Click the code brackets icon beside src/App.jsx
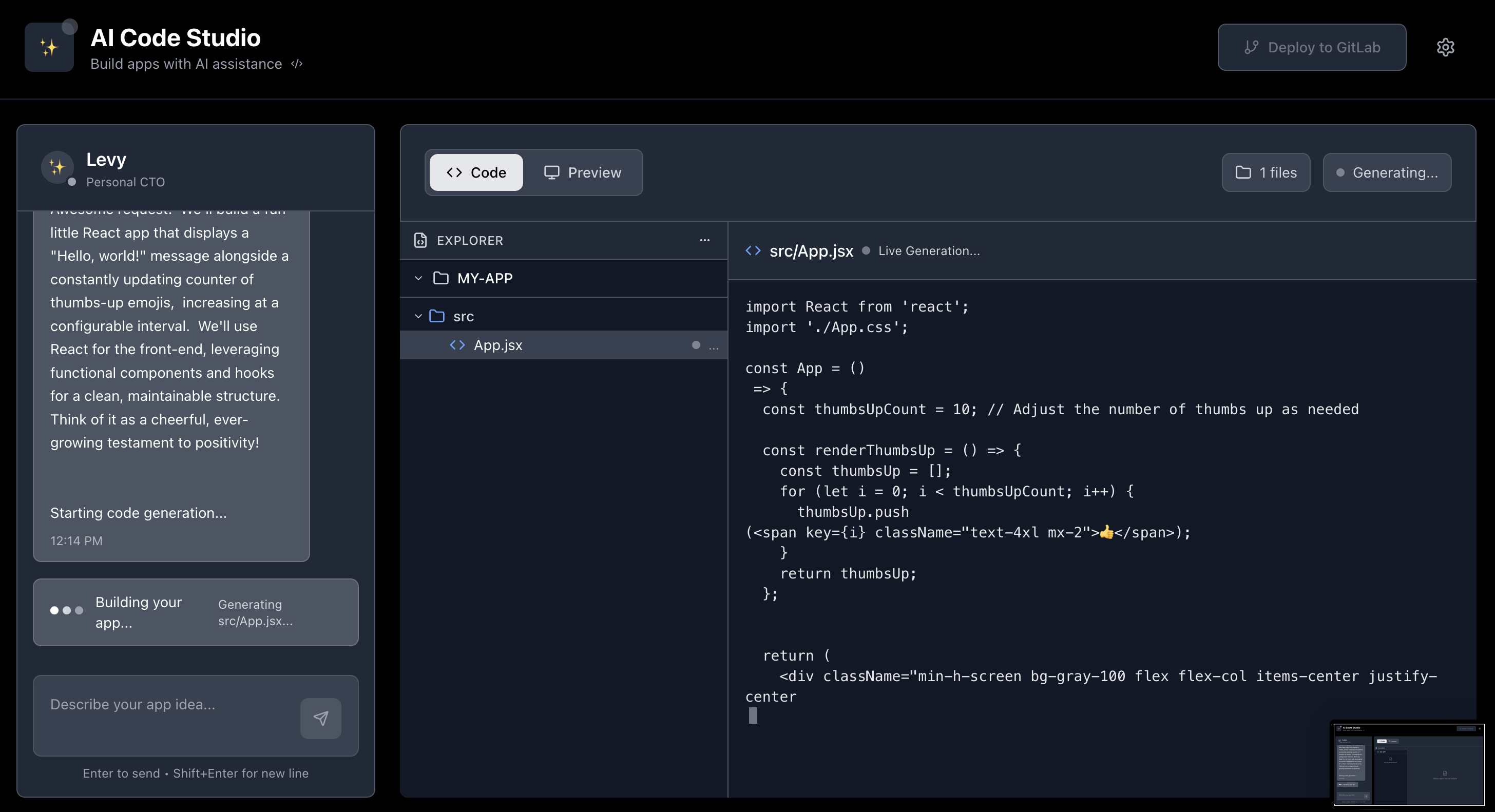The height and width of the screenshot is (812, 1495). pyautogui.click(x=753, y=251)
